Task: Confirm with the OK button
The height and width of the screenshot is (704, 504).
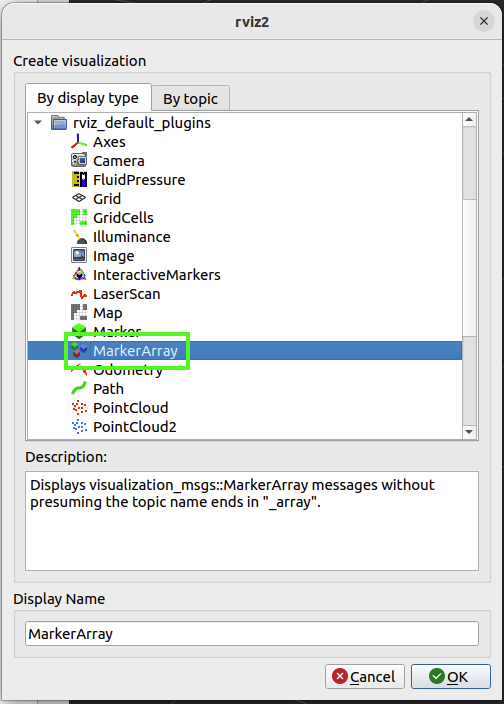Action: [451, 676]
